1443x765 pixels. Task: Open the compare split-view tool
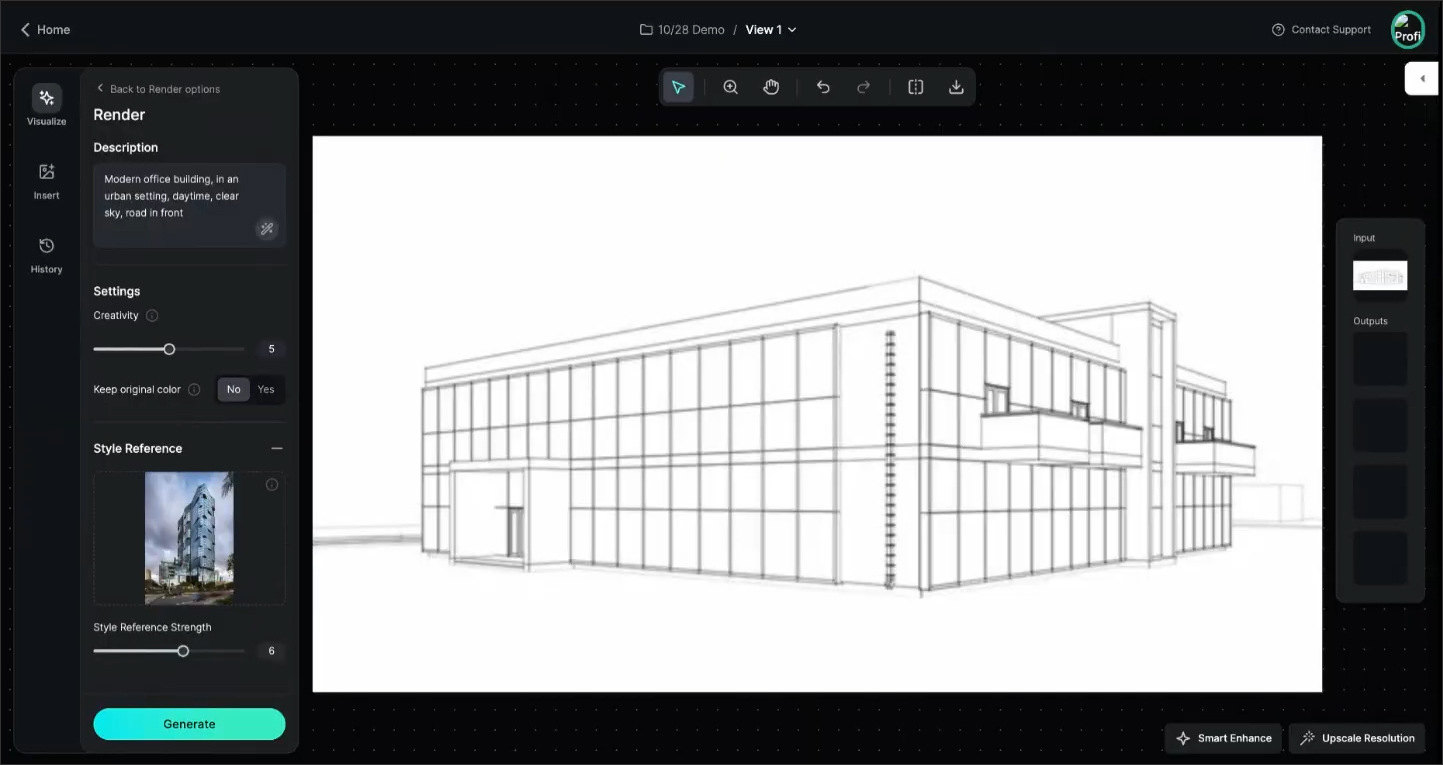tap(916, 87)
